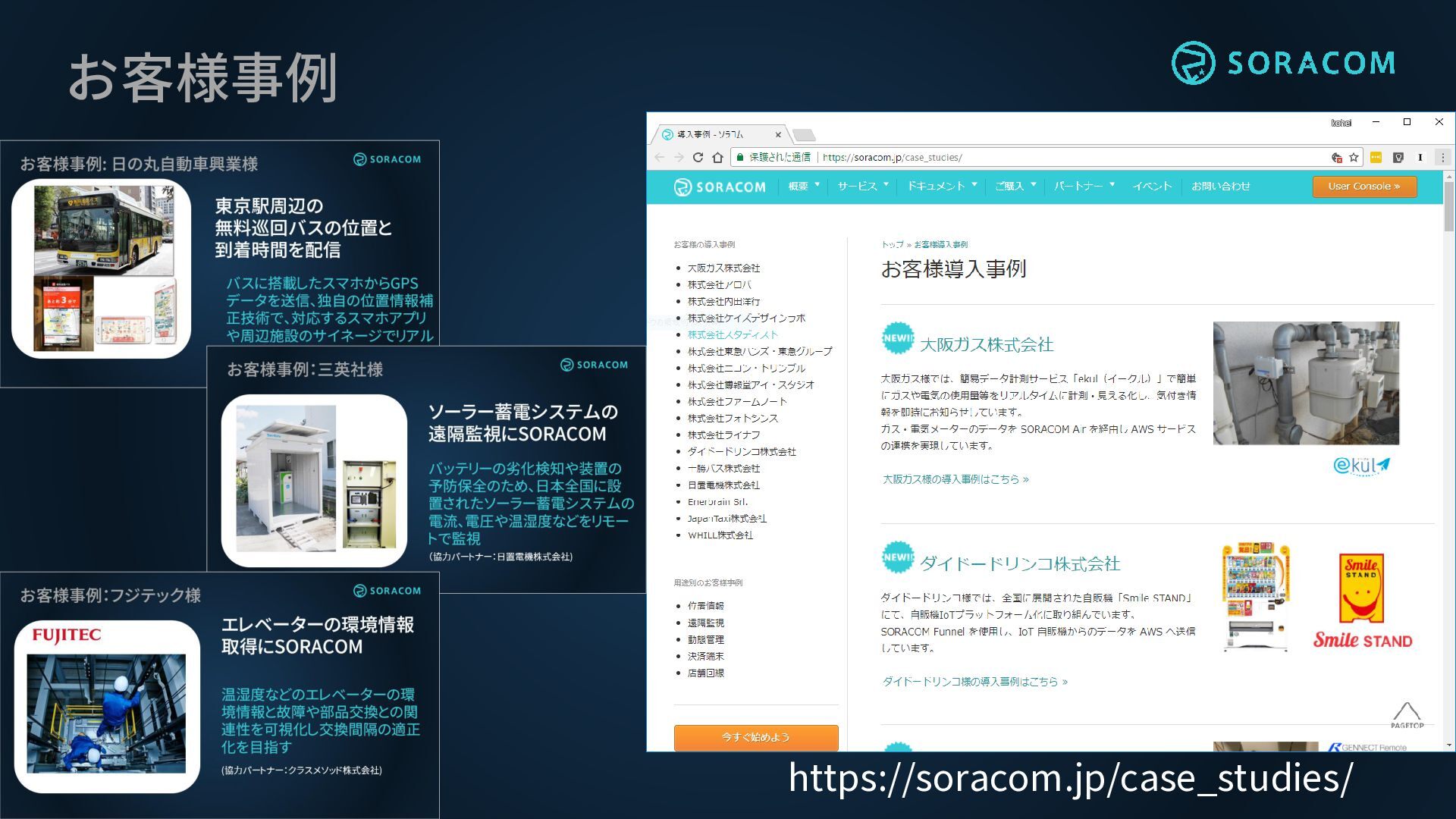This screenshot has width=1456, height=819.
Task: Select 日置電機株式会社 in the sidebar
Action: click(723, 485)
